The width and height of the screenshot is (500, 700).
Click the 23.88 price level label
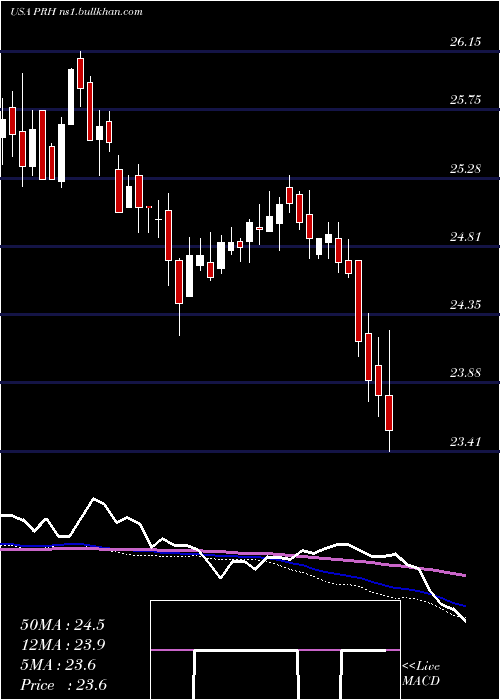pos(465,373)
